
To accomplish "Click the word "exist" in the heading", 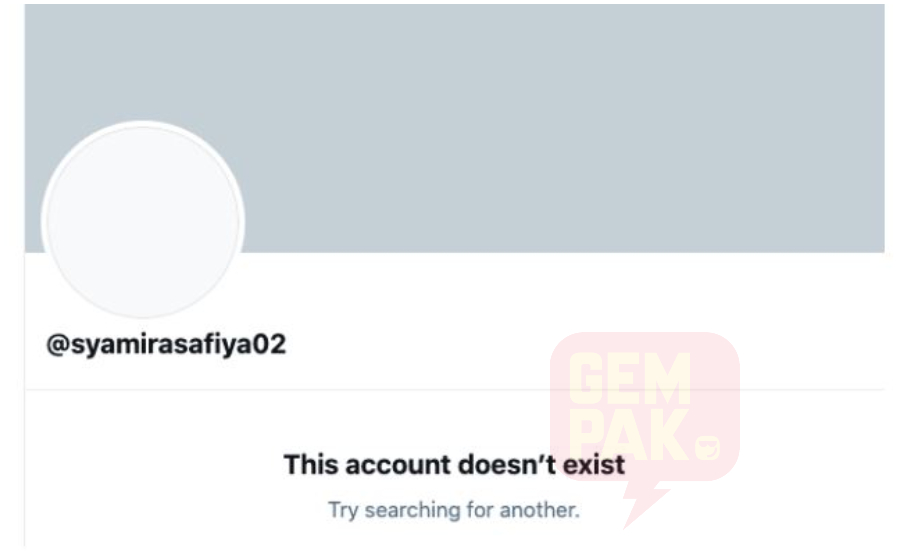I will pyautogui.click(x=593, y=464).
